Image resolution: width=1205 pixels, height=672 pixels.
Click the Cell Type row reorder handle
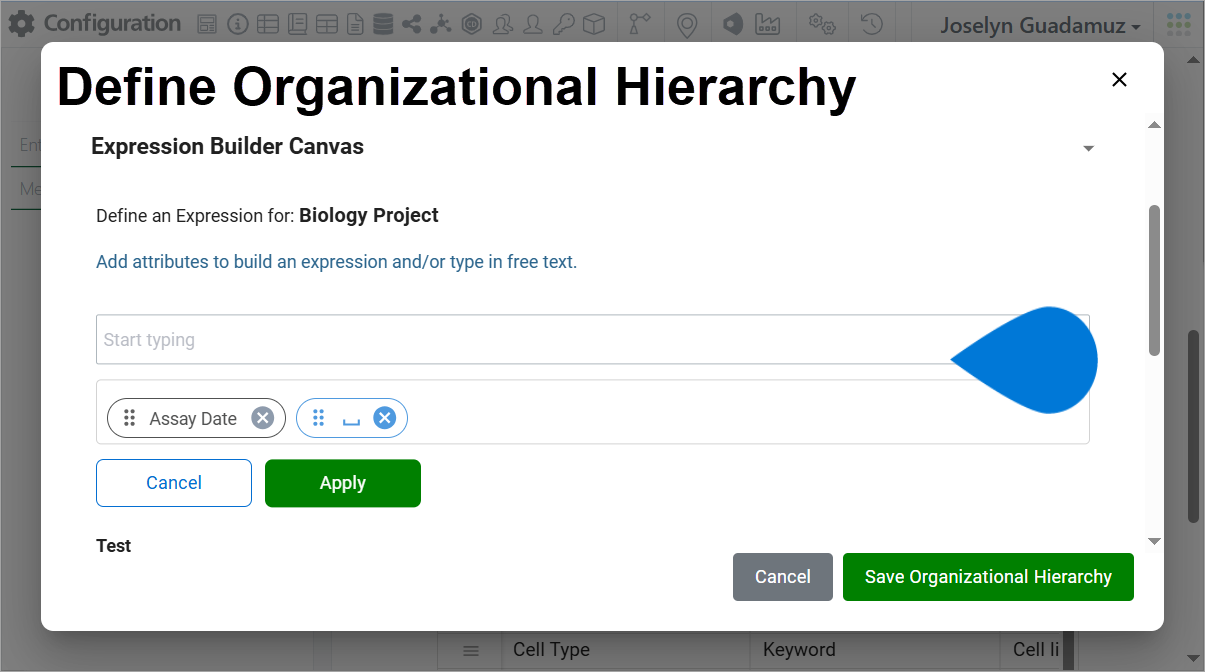[x=471, y=650]
